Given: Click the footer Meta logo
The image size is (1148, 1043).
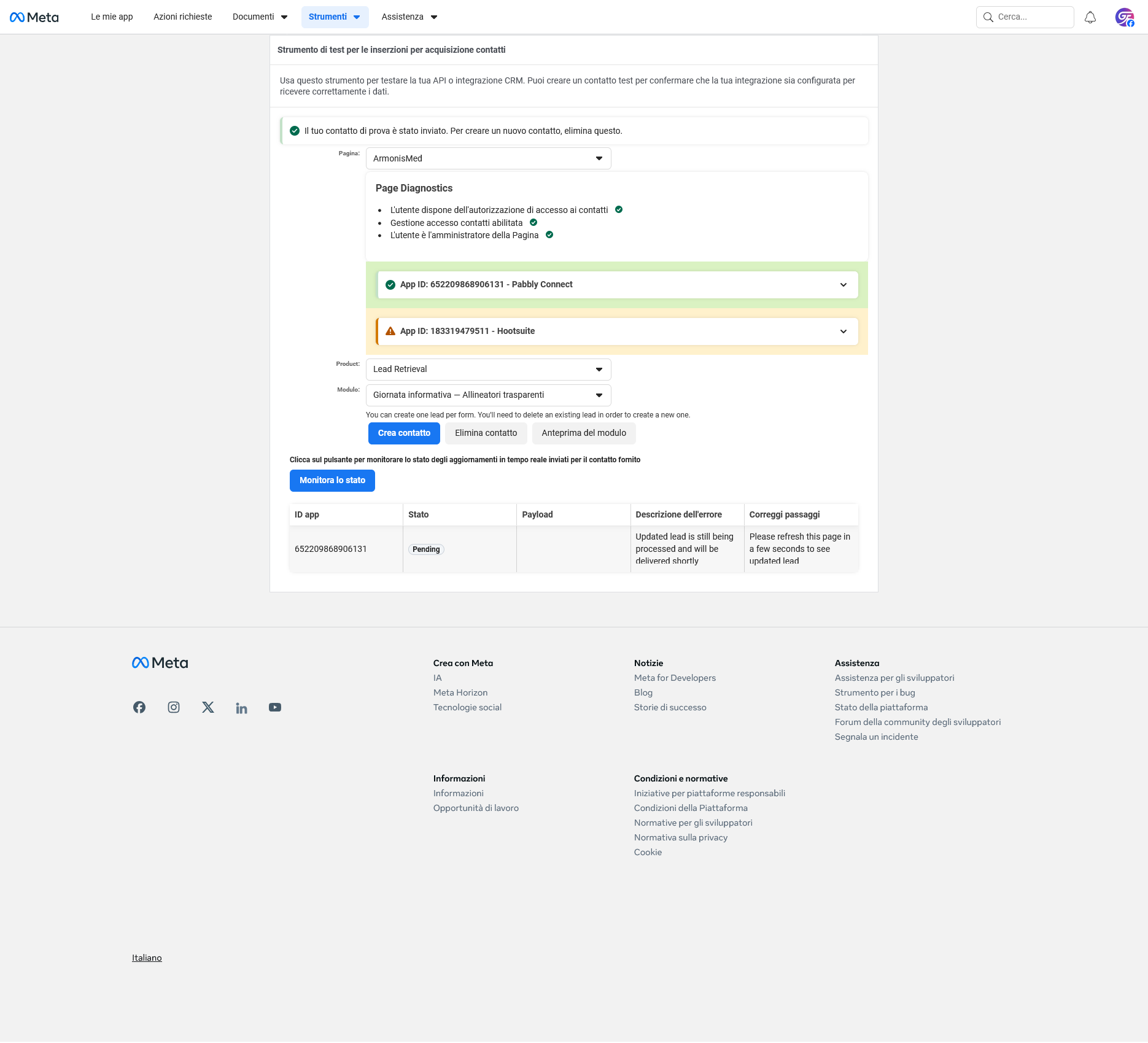Looking at the screenshot, I should coord(160,663).
